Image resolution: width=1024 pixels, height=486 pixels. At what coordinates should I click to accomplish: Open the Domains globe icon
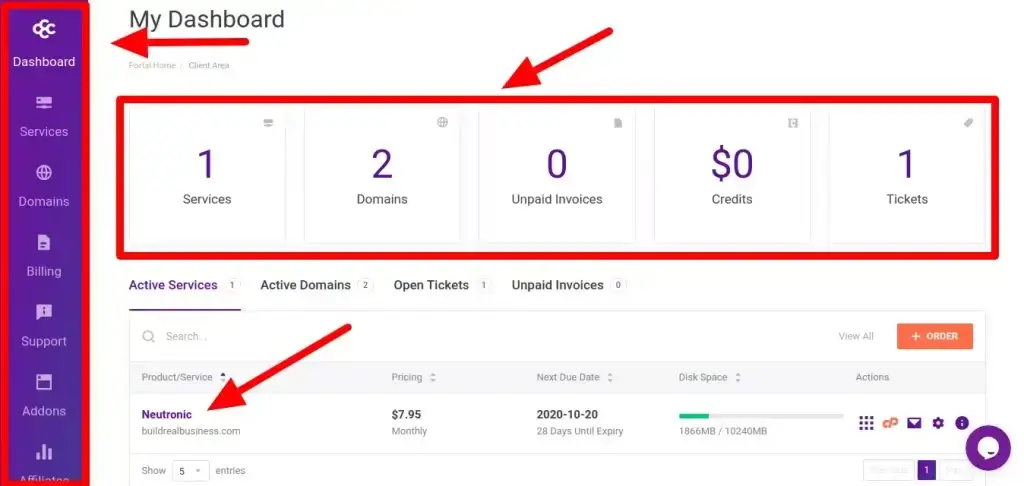point(44,173)
